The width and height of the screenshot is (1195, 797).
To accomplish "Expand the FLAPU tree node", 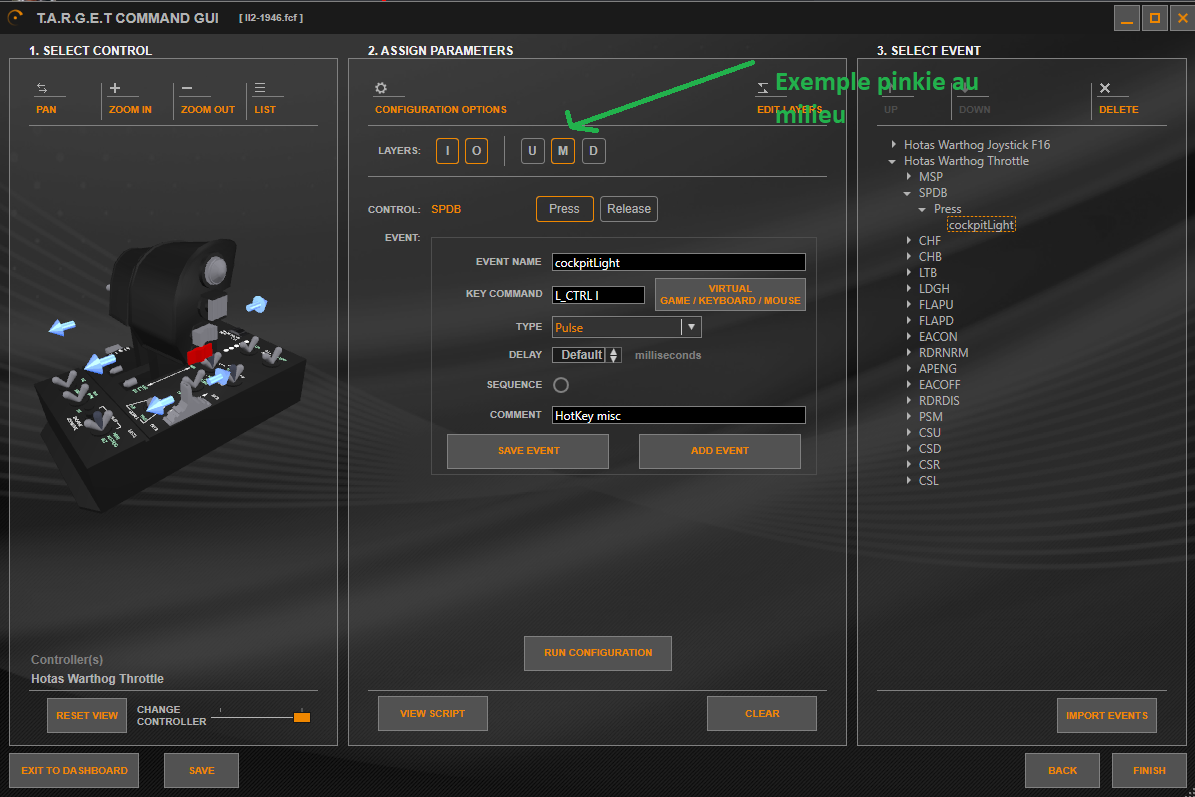I will (x=908, y=305).
